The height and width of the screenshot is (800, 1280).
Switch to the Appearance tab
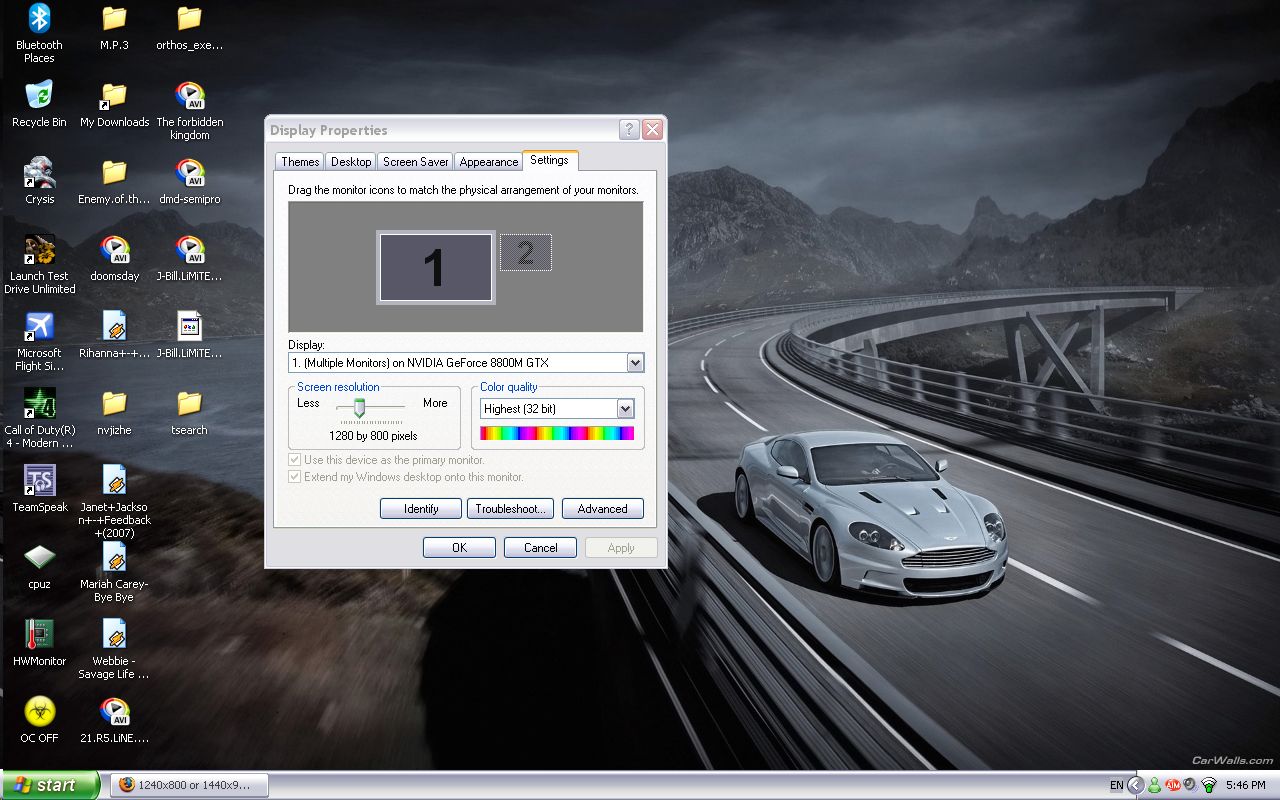click(489, 161)
